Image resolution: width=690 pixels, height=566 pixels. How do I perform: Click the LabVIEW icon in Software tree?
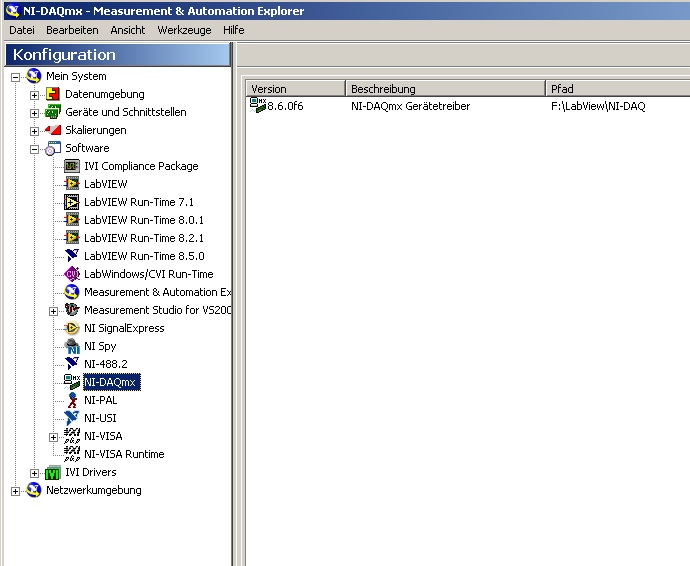click(72, 184)
